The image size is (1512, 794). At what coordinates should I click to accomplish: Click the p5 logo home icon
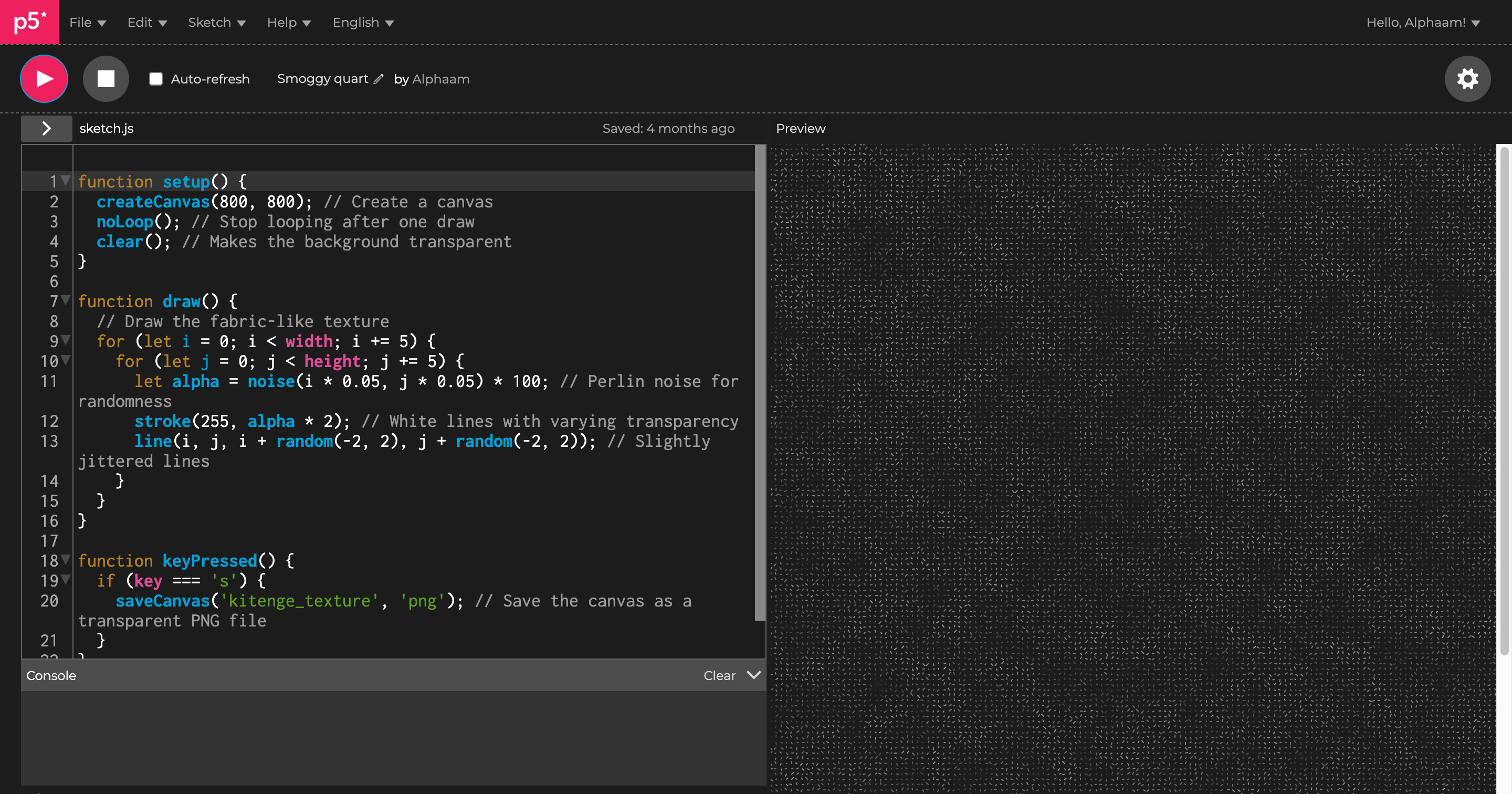pyautogui.click(x=29, y=22)
